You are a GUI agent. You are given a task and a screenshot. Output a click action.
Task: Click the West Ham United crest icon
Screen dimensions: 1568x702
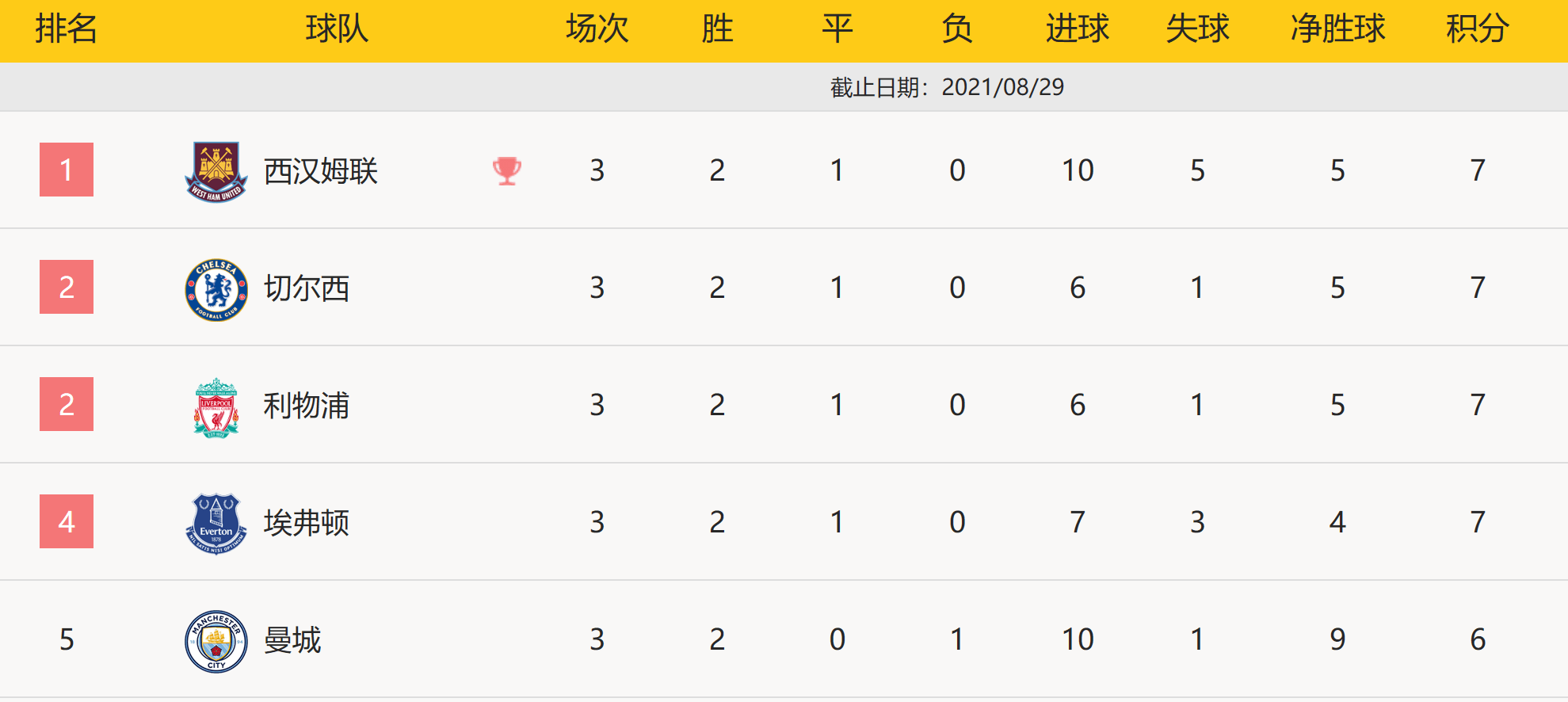[x=216, y=171]
